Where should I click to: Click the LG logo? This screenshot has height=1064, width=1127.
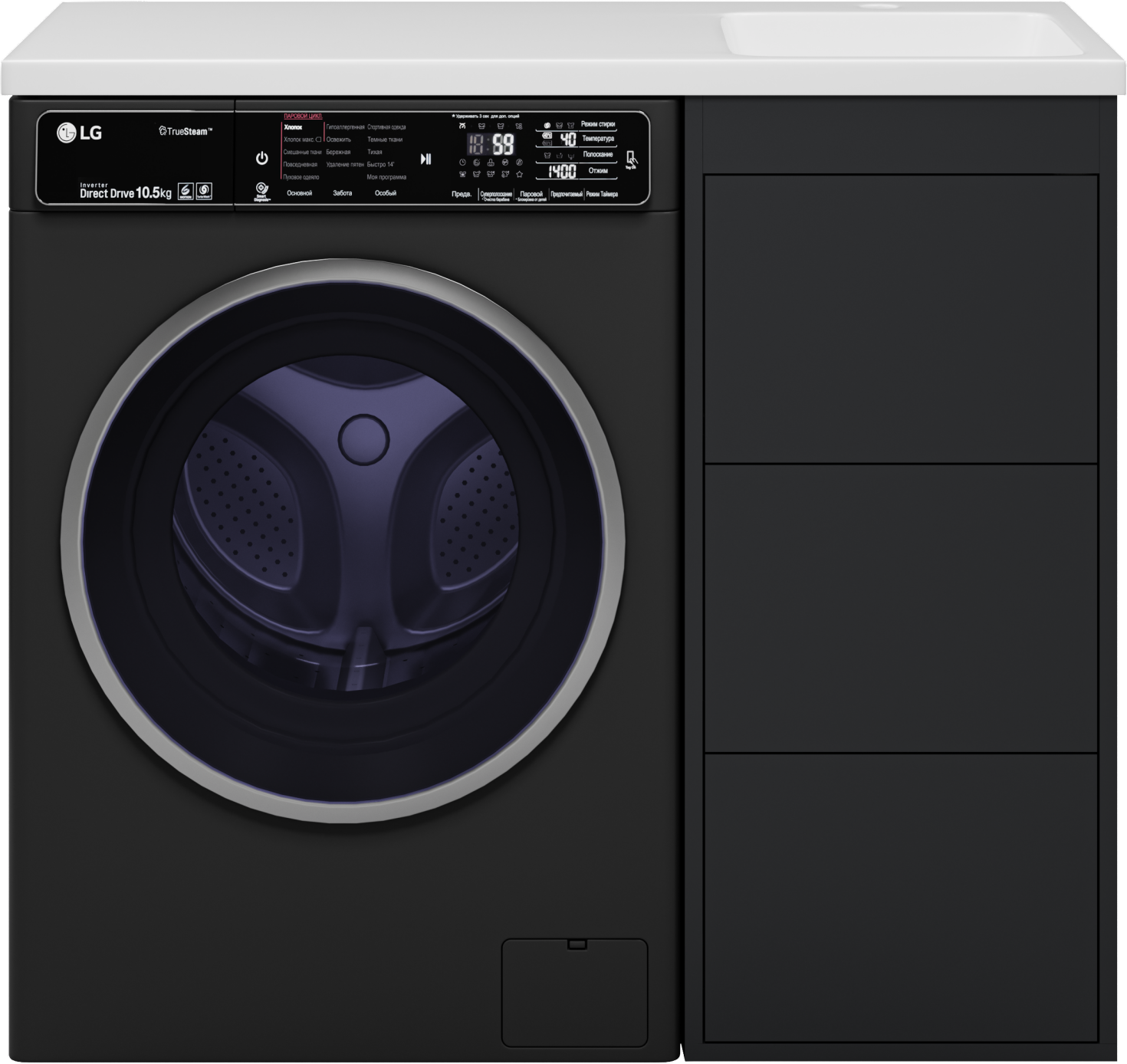pyautogui.click(x=79, y=133)
